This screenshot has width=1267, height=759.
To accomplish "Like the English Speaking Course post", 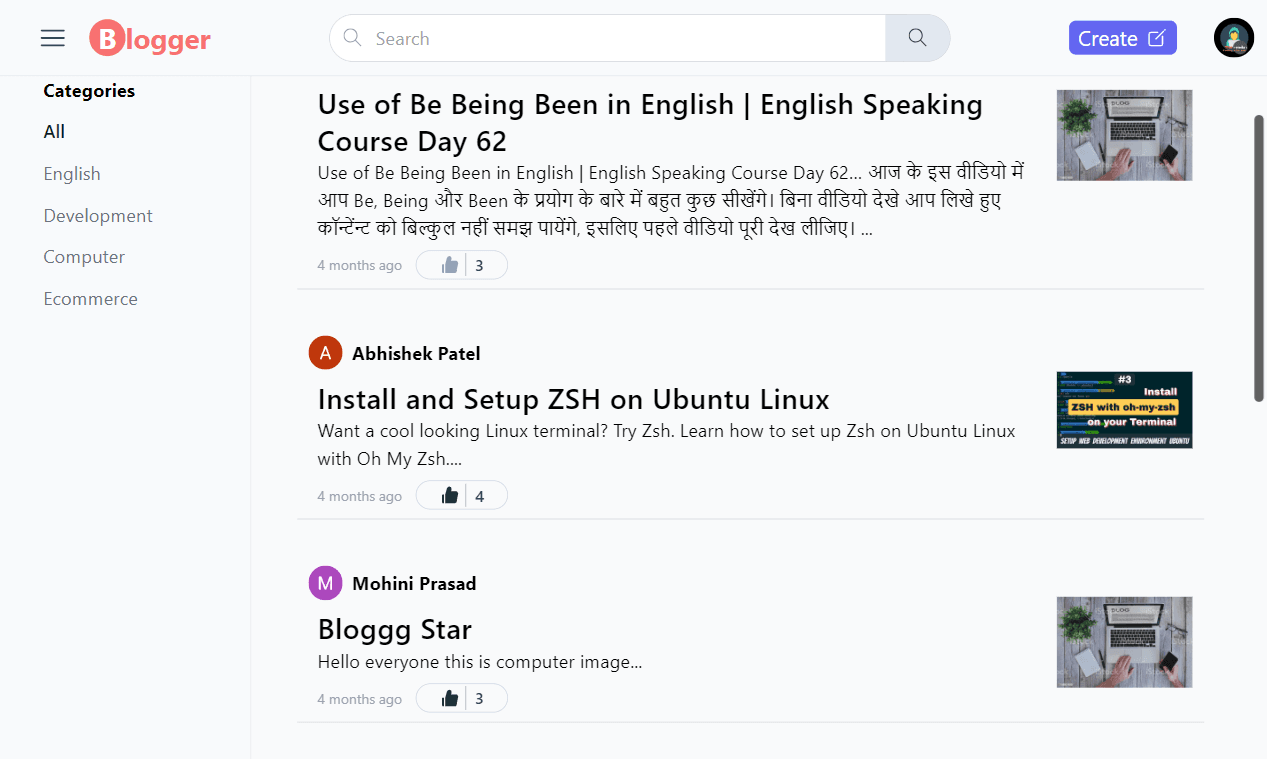I will (450, 265).
